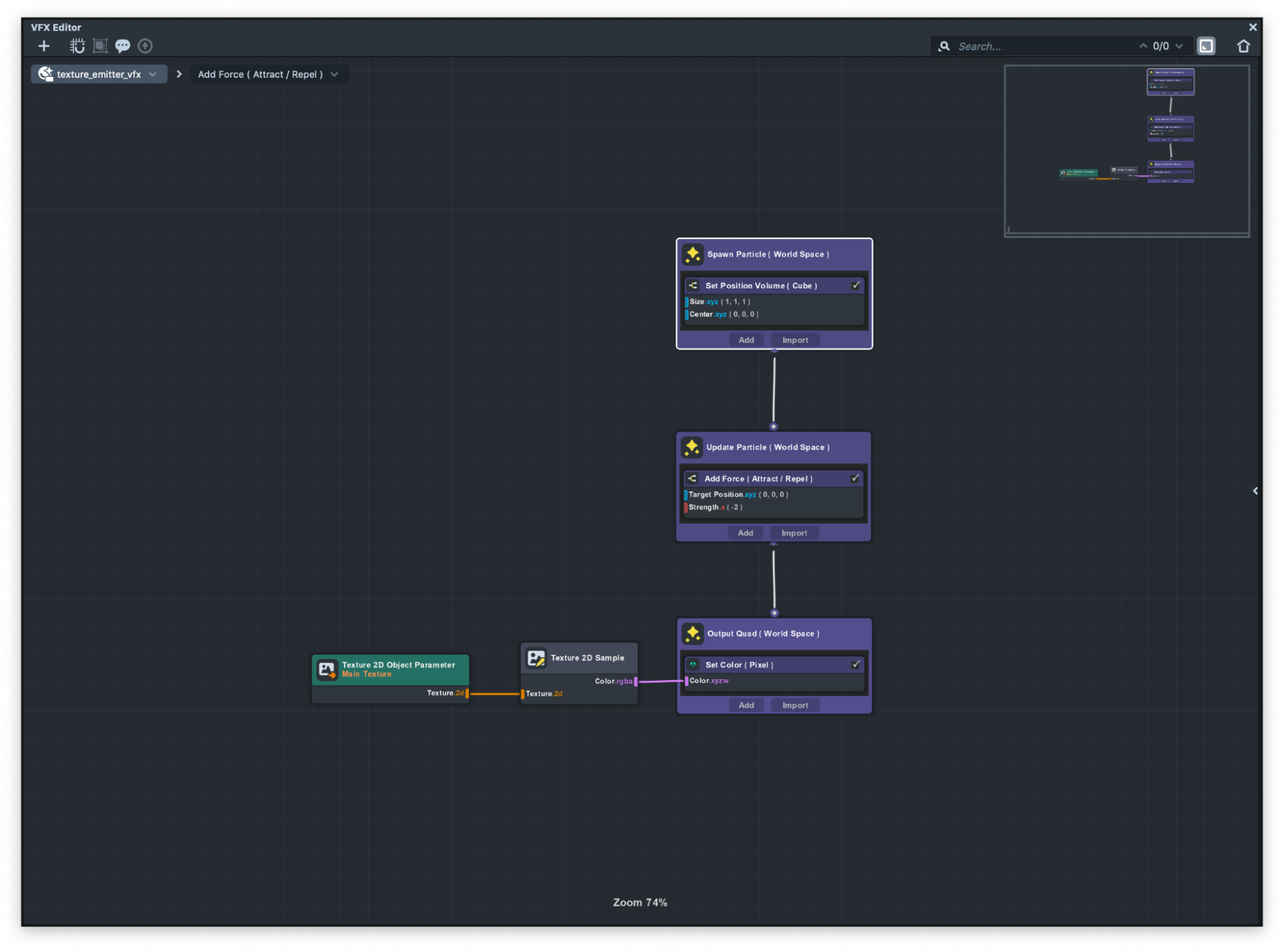The width and height of the screenshot is (1284, 952).
Task: Open the texture_emitter_vfx breadcrumb dropdown
Action: [153, 74]
